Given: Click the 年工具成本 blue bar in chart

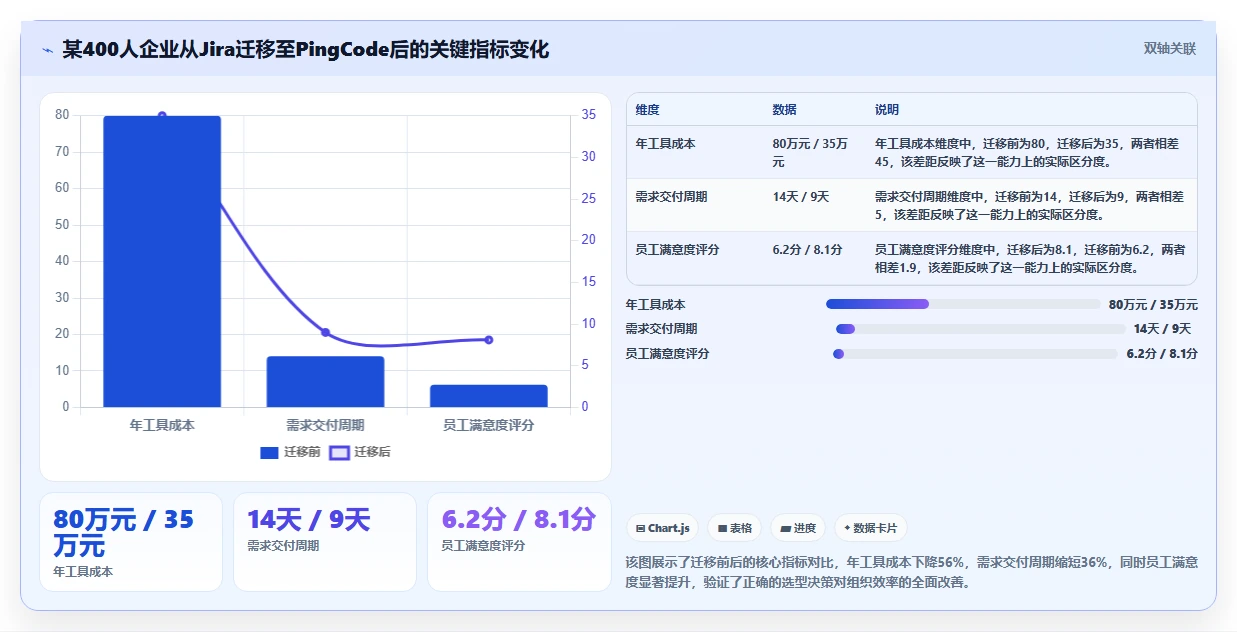Looking at the screenshot, I should click(x=162, y=261).
